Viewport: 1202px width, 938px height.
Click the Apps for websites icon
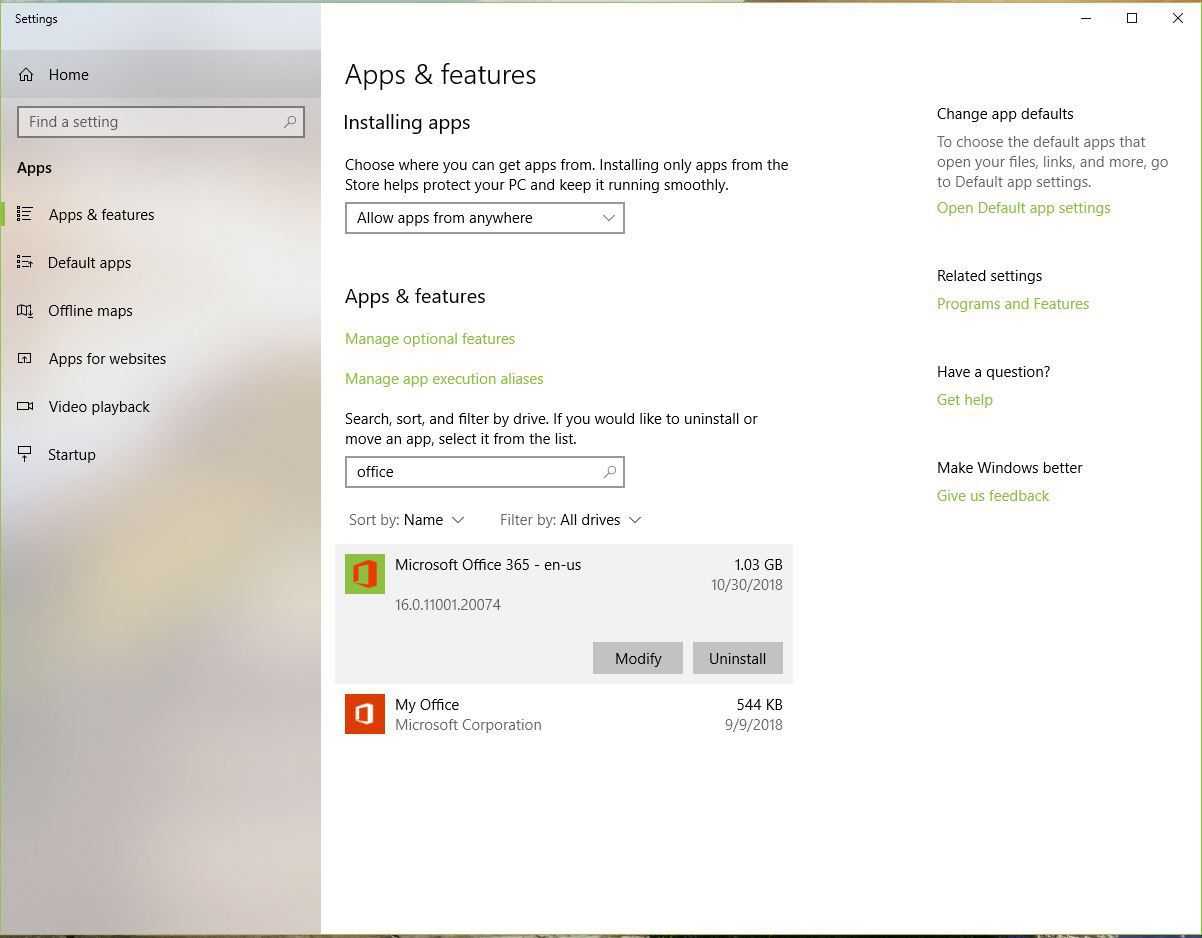pos(25,359)
